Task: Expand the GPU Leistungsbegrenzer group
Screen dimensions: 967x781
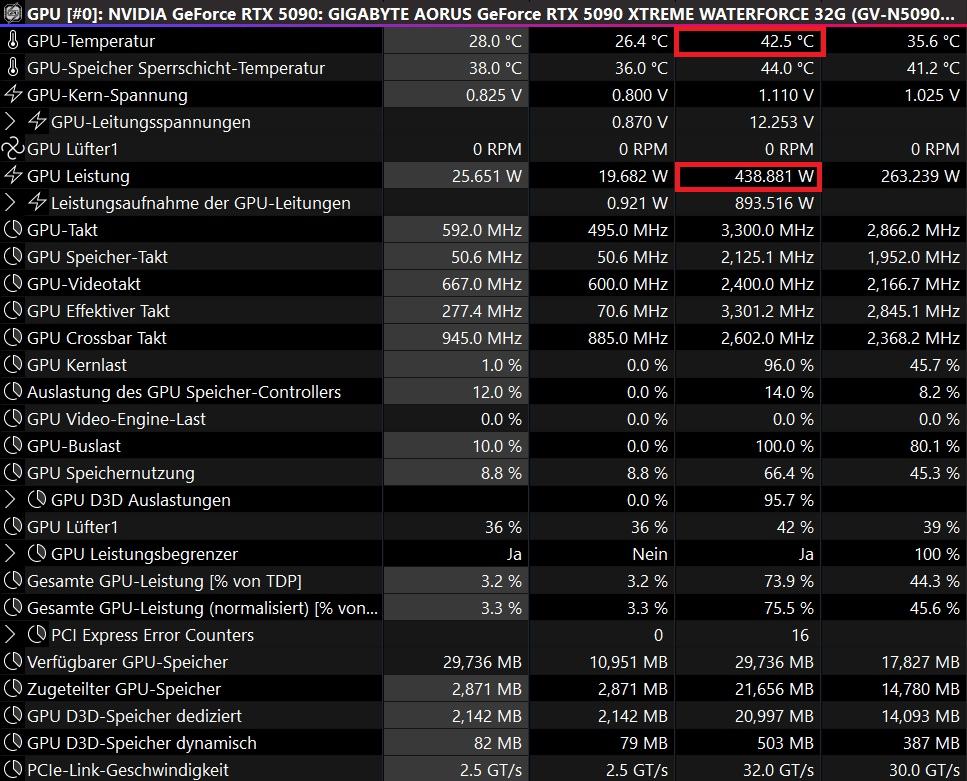Action: point(11,554)
